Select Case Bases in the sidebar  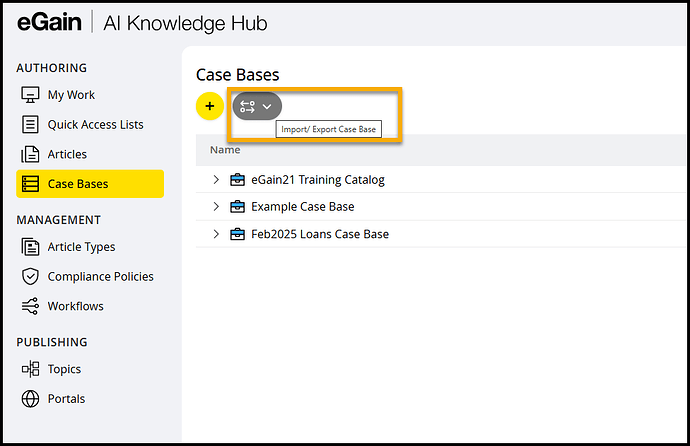[x=78, y=184]
